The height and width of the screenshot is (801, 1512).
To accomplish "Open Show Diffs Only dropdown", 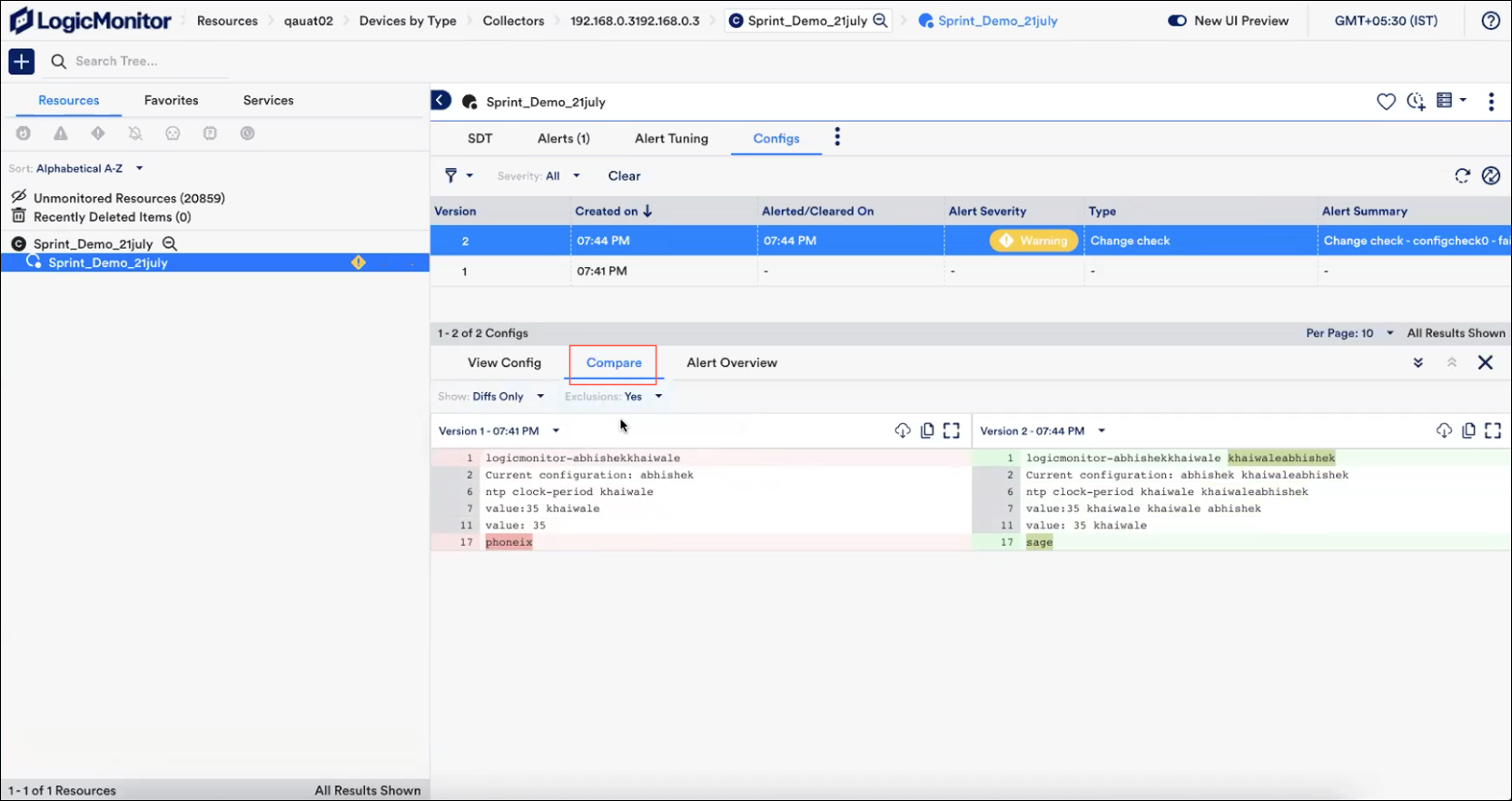I will pos(490,397).
